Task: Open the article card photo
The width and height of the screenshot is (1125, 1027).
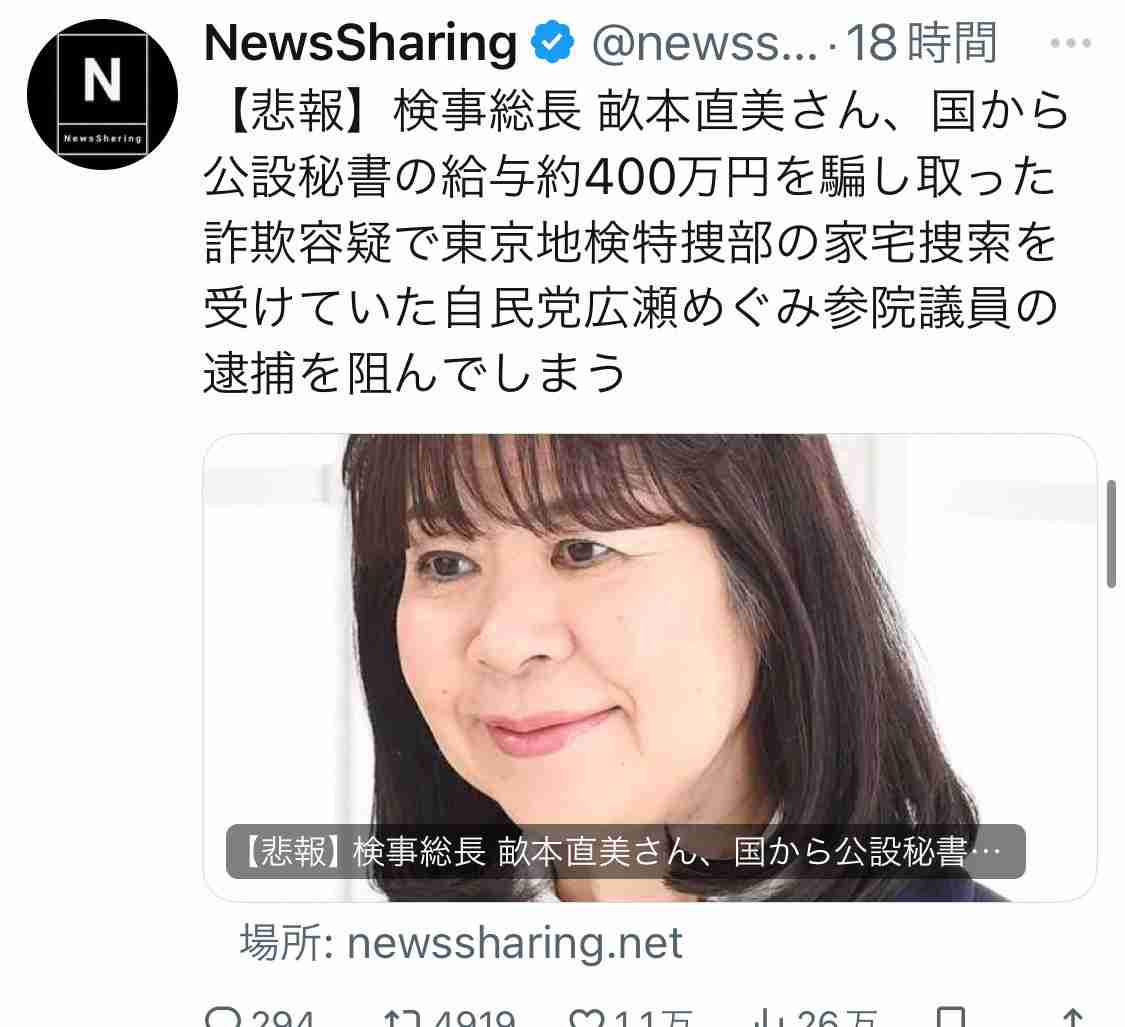Action: pos(650,667)
